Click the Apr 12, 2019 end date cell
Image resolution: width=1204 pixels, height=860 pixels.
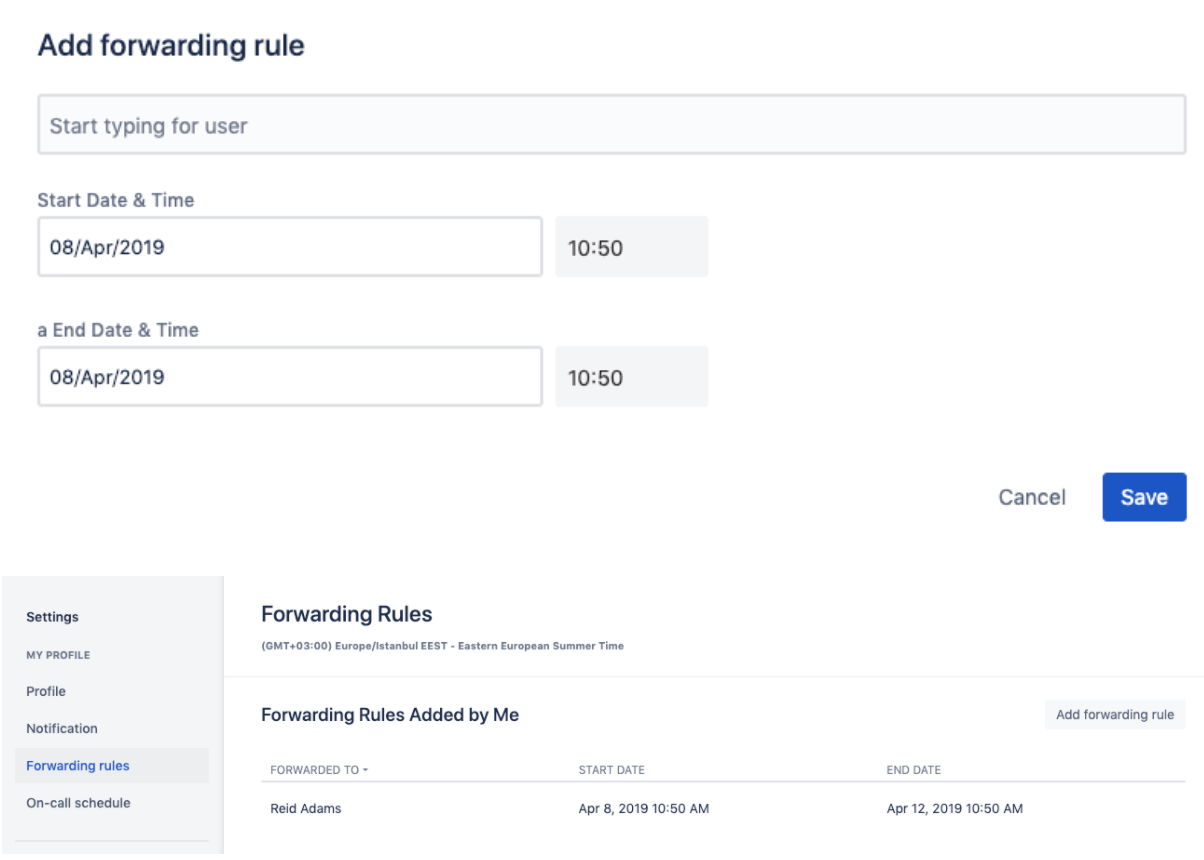pyautogui.click(x=954, y=808)
